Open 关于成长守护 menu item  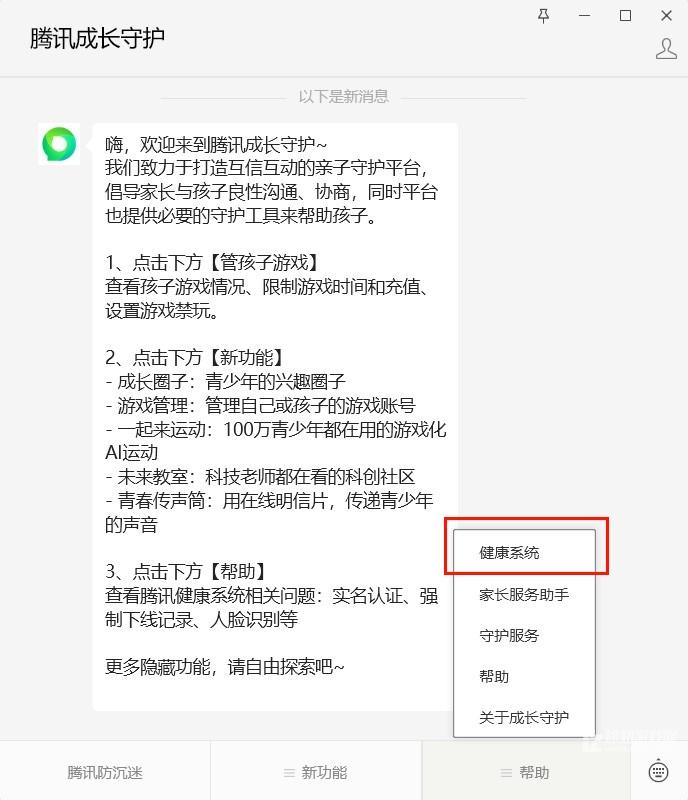click(524, 717)
